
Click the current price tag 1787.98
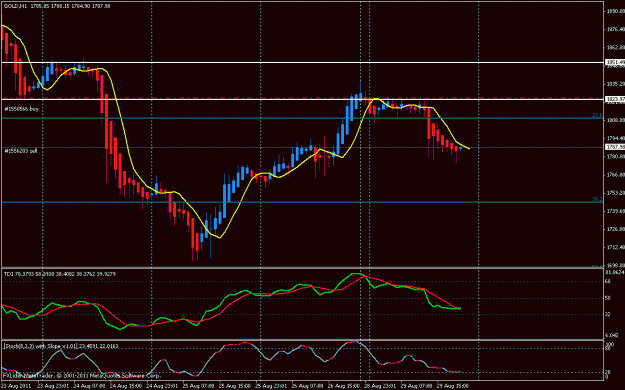[615, 147]
